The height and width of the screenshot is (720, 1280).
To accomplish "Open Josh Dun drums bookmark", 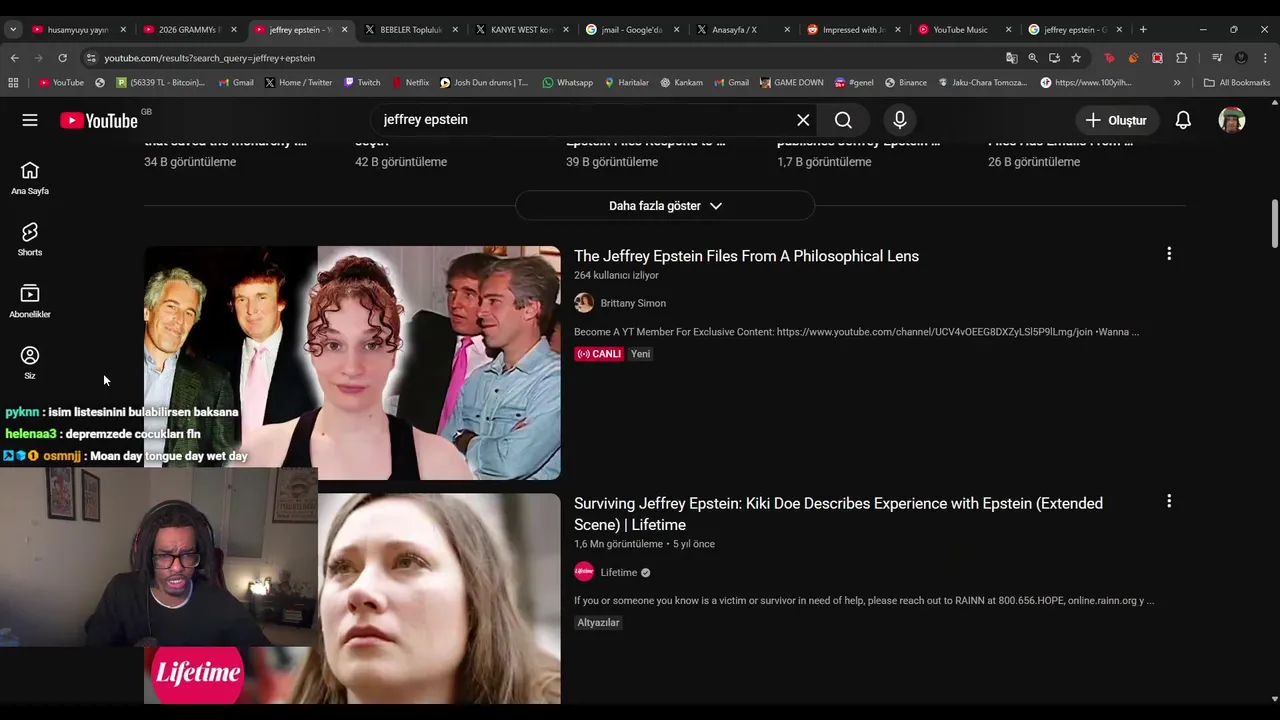I will coord(484,83).
